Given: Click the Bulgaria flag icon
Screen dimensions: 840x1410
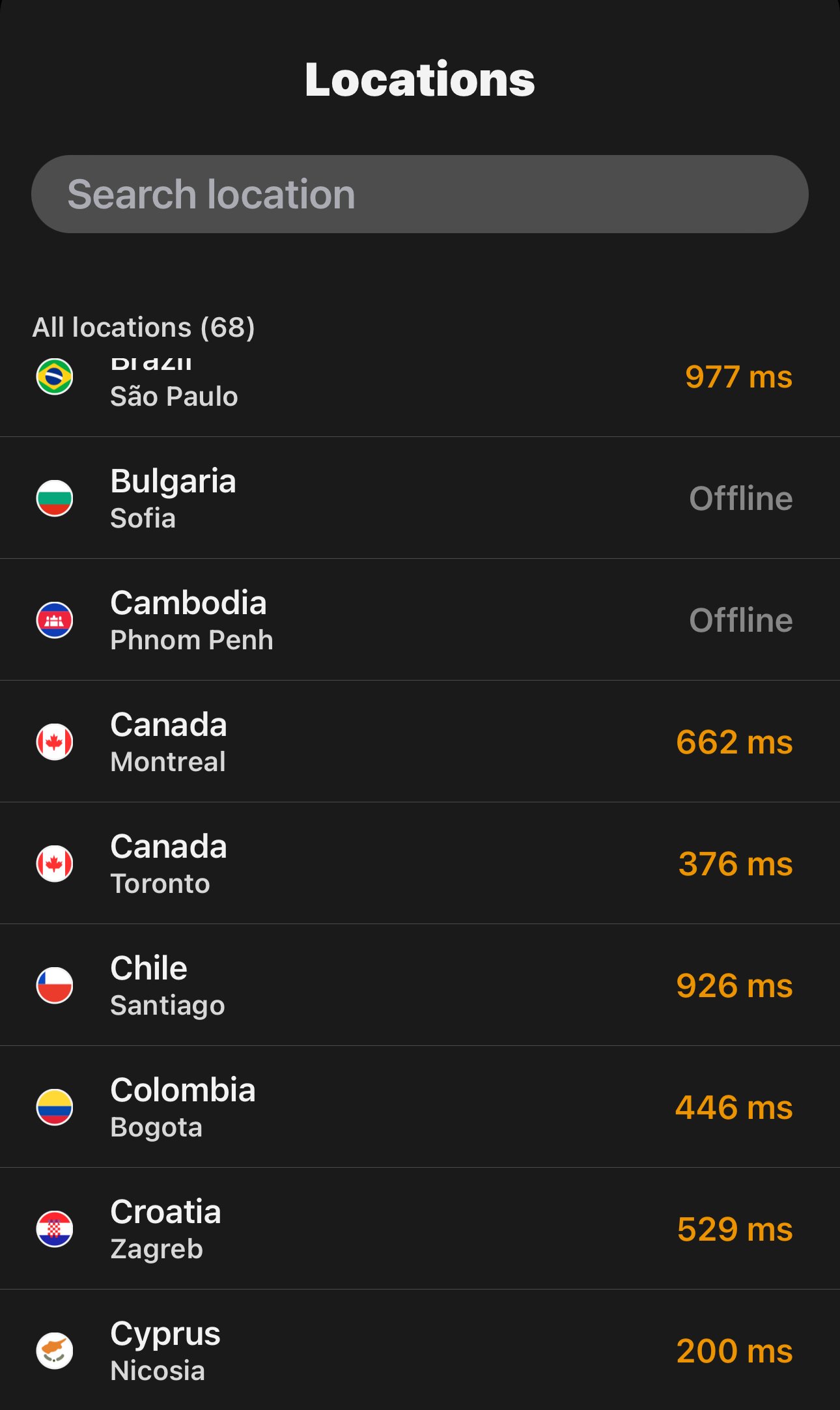Looking at the screenshot, I should point(55,498).
